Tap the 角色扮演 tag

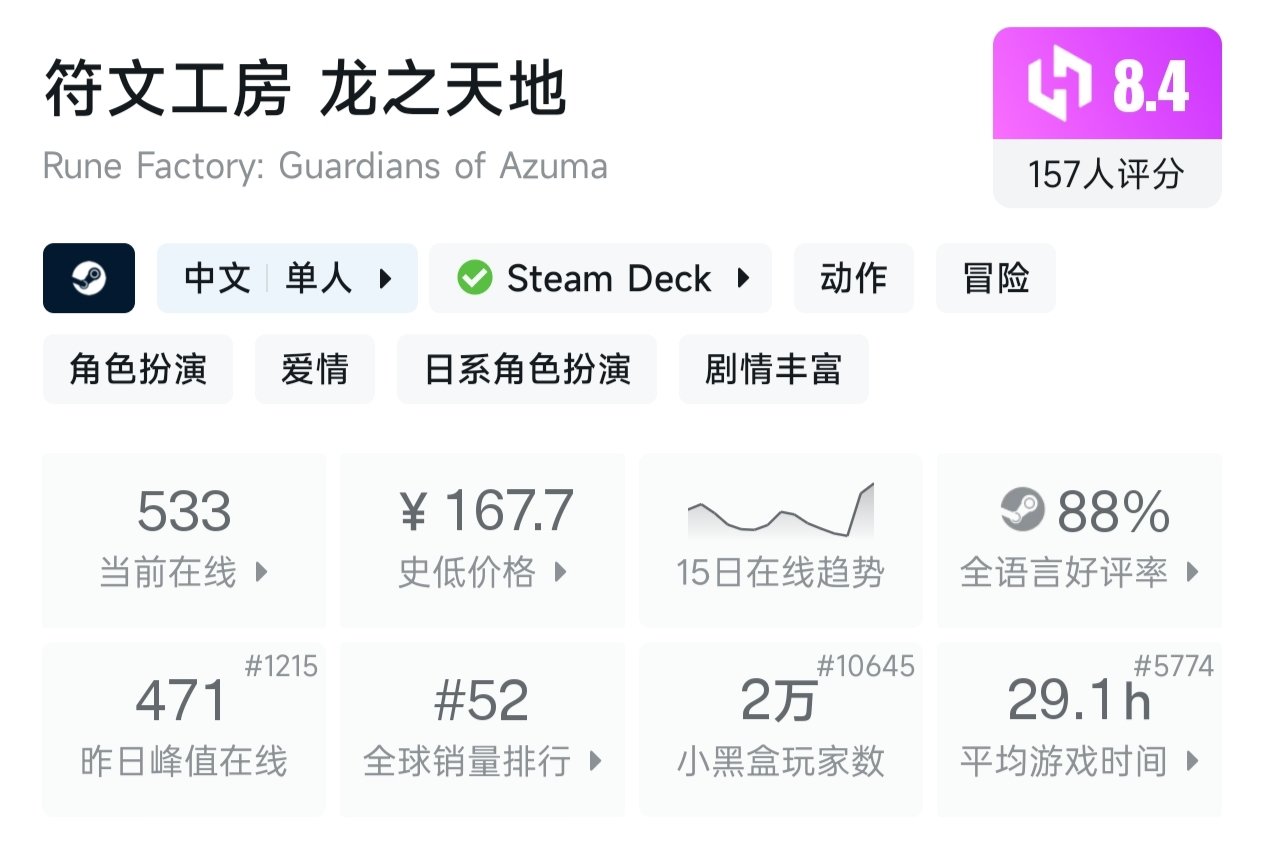138,369
